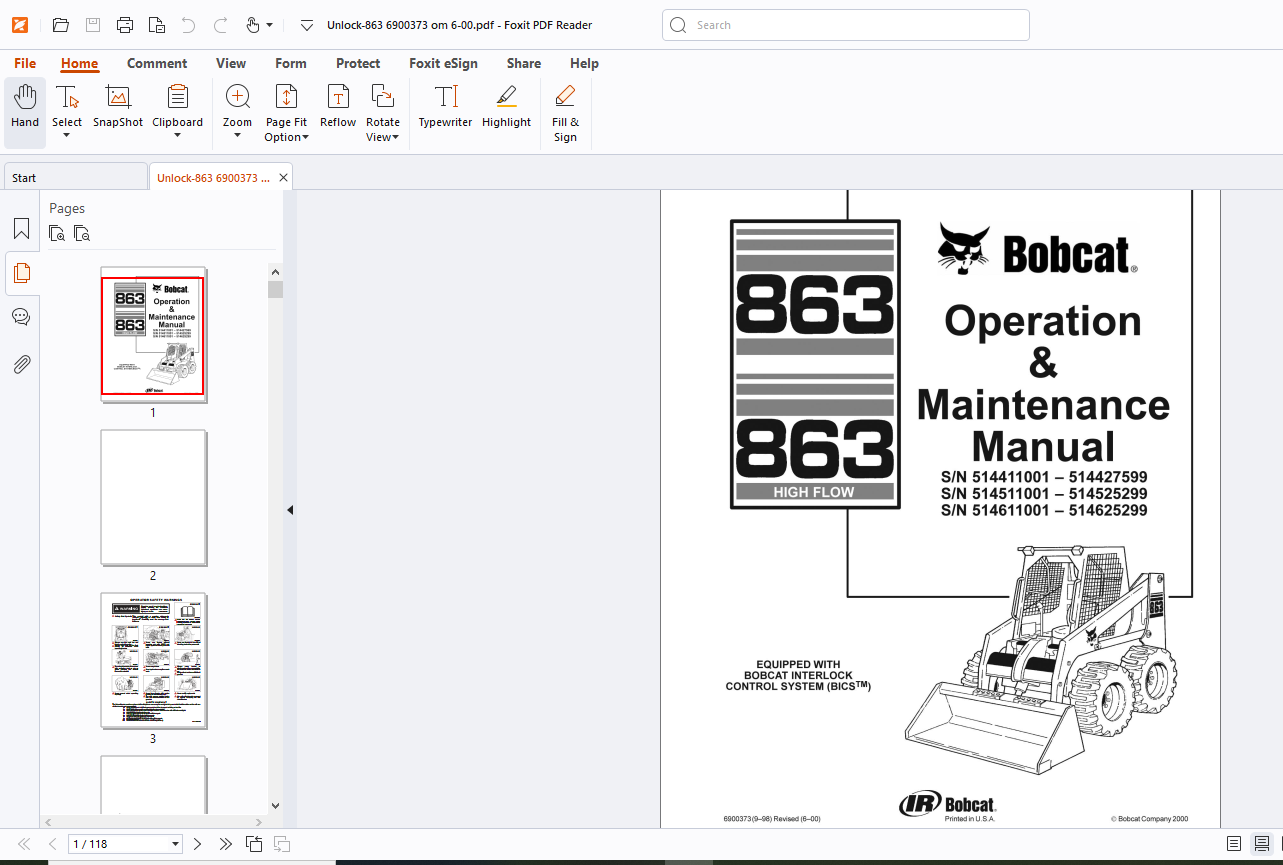Switch to the Start document tab

point(75,177)
